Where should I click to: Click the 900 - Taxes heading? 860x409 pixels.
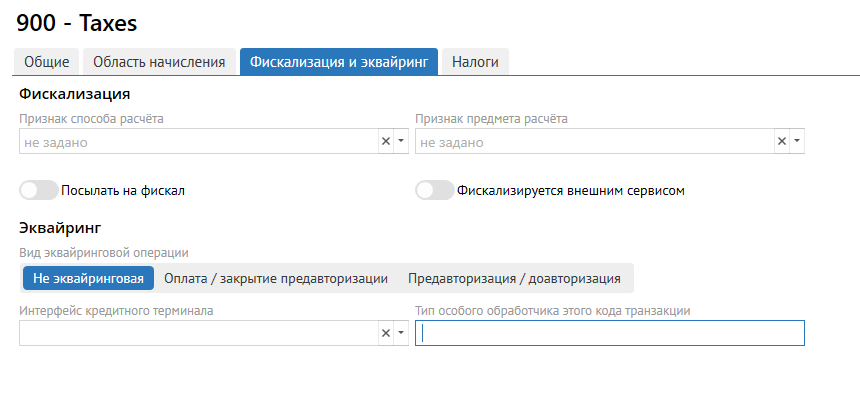[x=77, y=22]
